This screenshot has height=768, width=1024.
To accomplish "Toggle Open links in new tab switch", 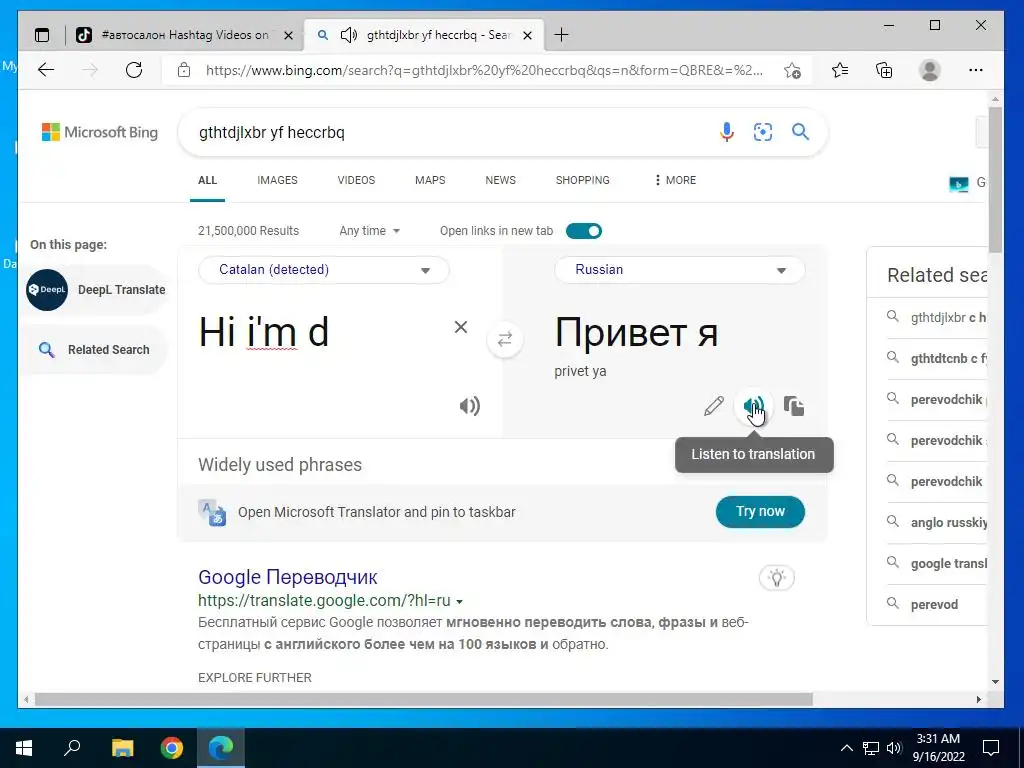I will pos(584,231).
